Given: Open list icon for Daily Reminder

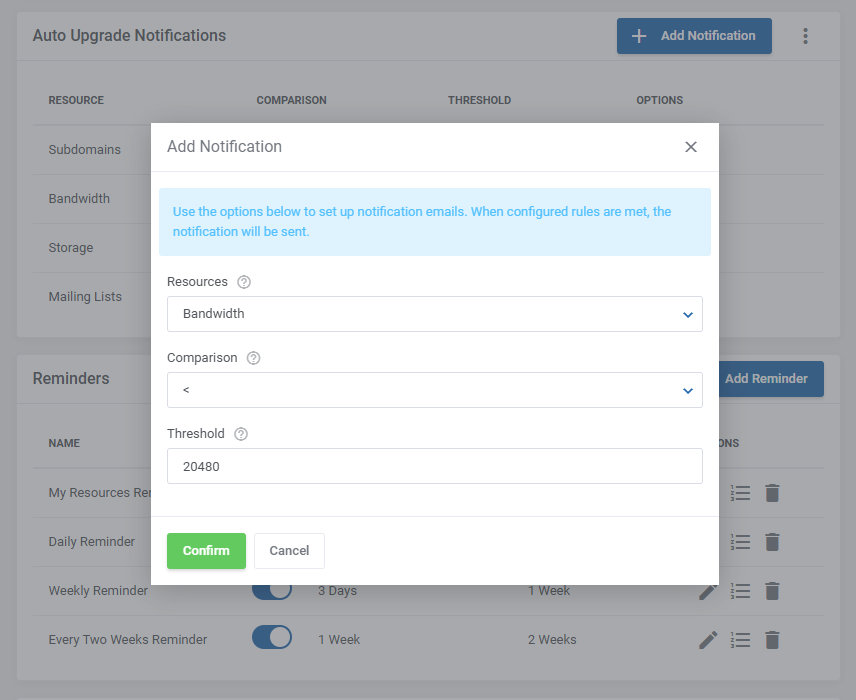Looking at the screenshot, I should pos(740,542).
